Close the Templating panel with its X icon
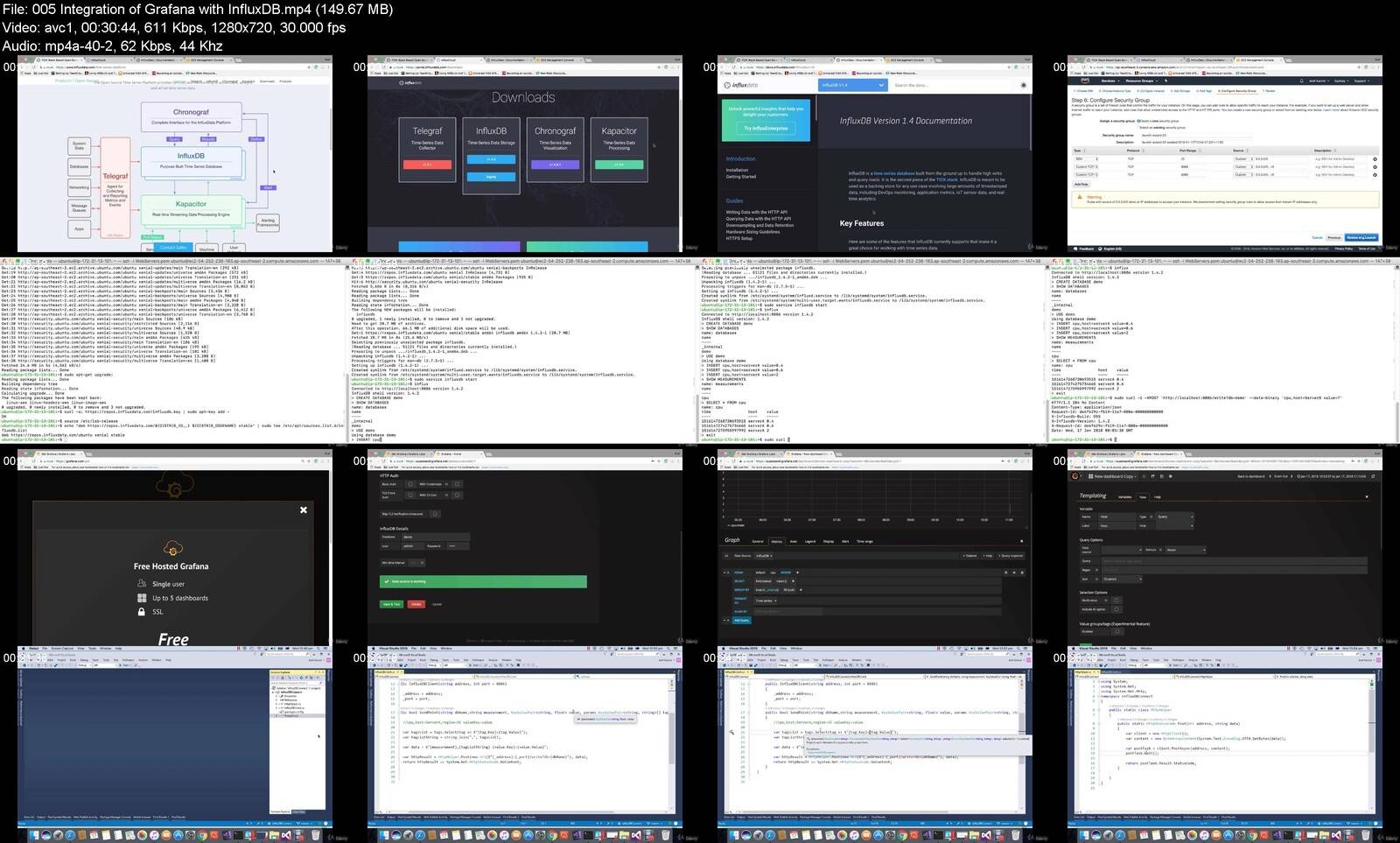Viewport: 1400px width, 843px height. [1367, 496]
